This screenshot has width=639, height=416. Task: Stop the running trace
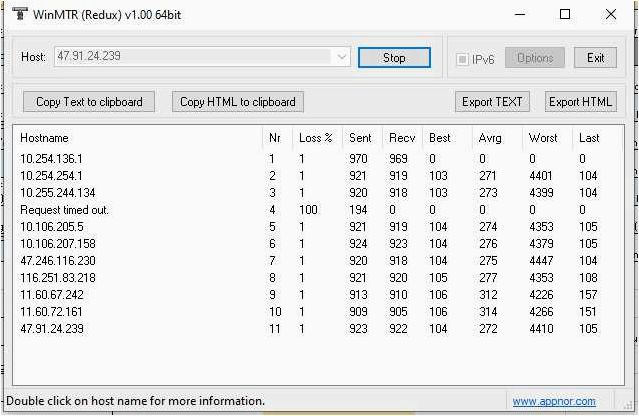point(394,58)
